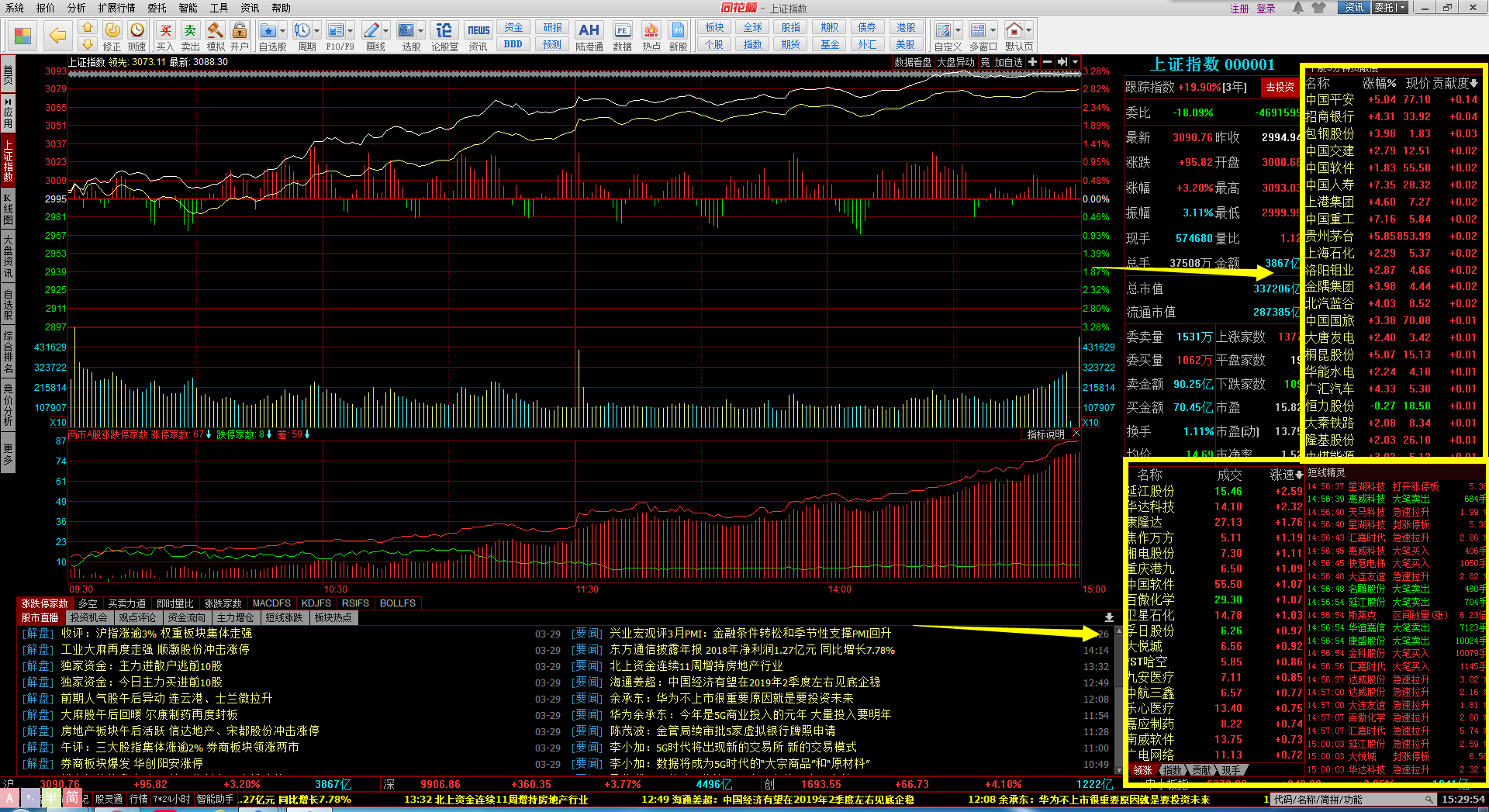Click the BBD toolbar button
This screenshot has width=1489, height=812.
pos(513,44)
